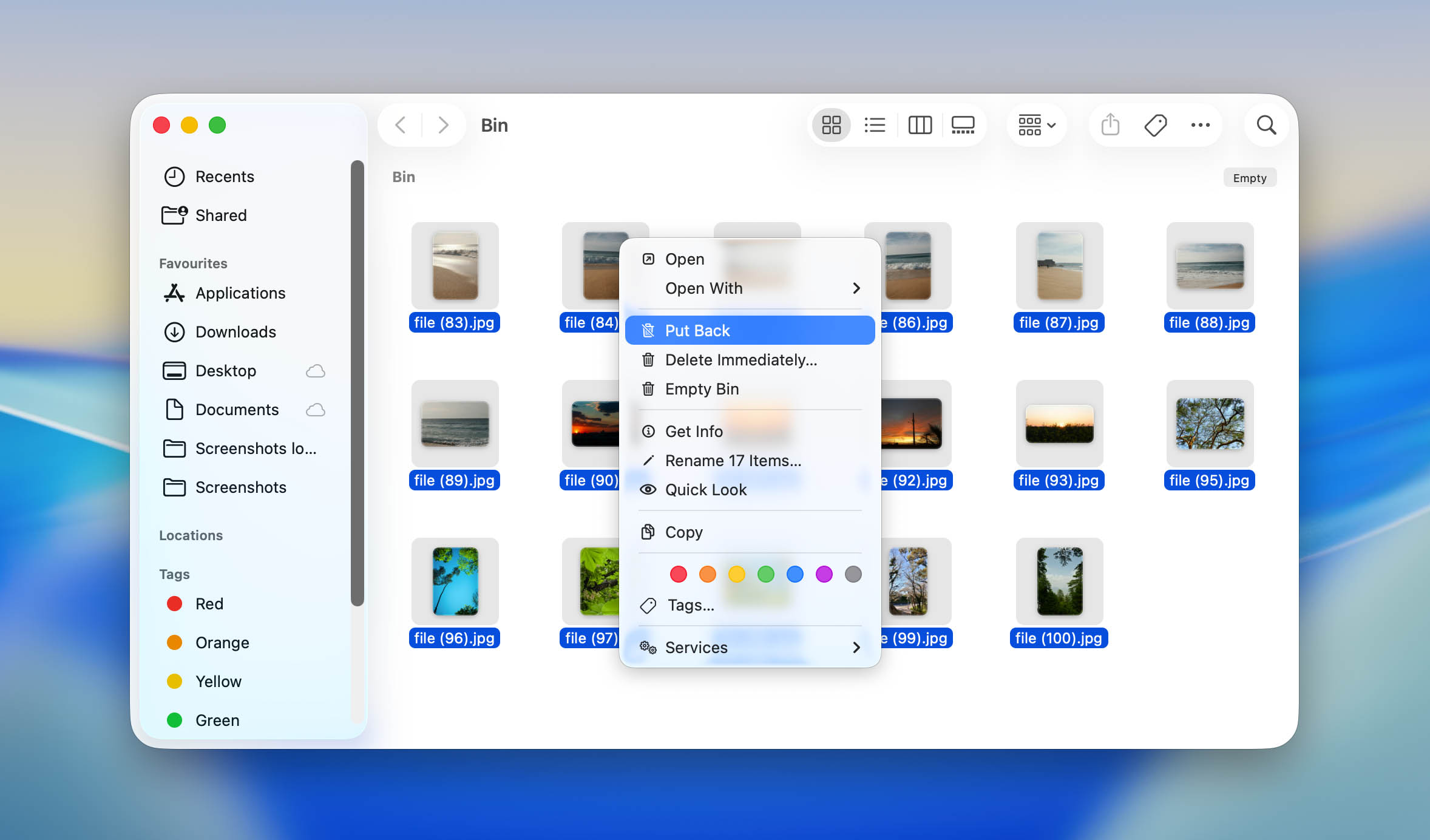The image size is (1430, 840).
Task: Click the Empty button in Bin
Action: (x=1250, y=178)
